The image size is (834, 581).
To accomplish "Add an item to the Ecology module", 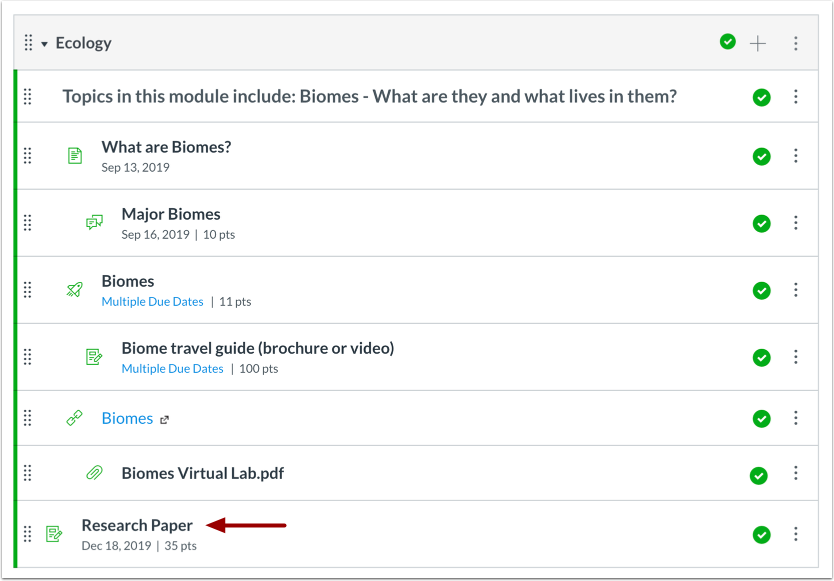I will point(758,43).
